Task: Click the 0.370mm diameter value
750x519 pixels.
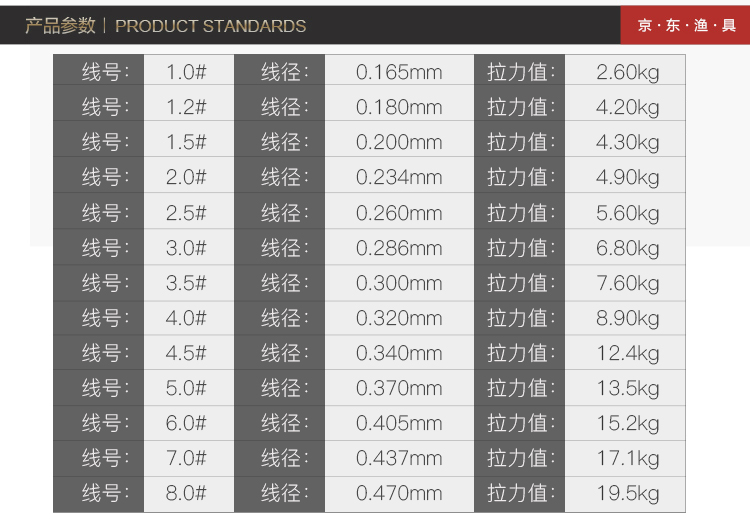Action: (x=399, y=388)
